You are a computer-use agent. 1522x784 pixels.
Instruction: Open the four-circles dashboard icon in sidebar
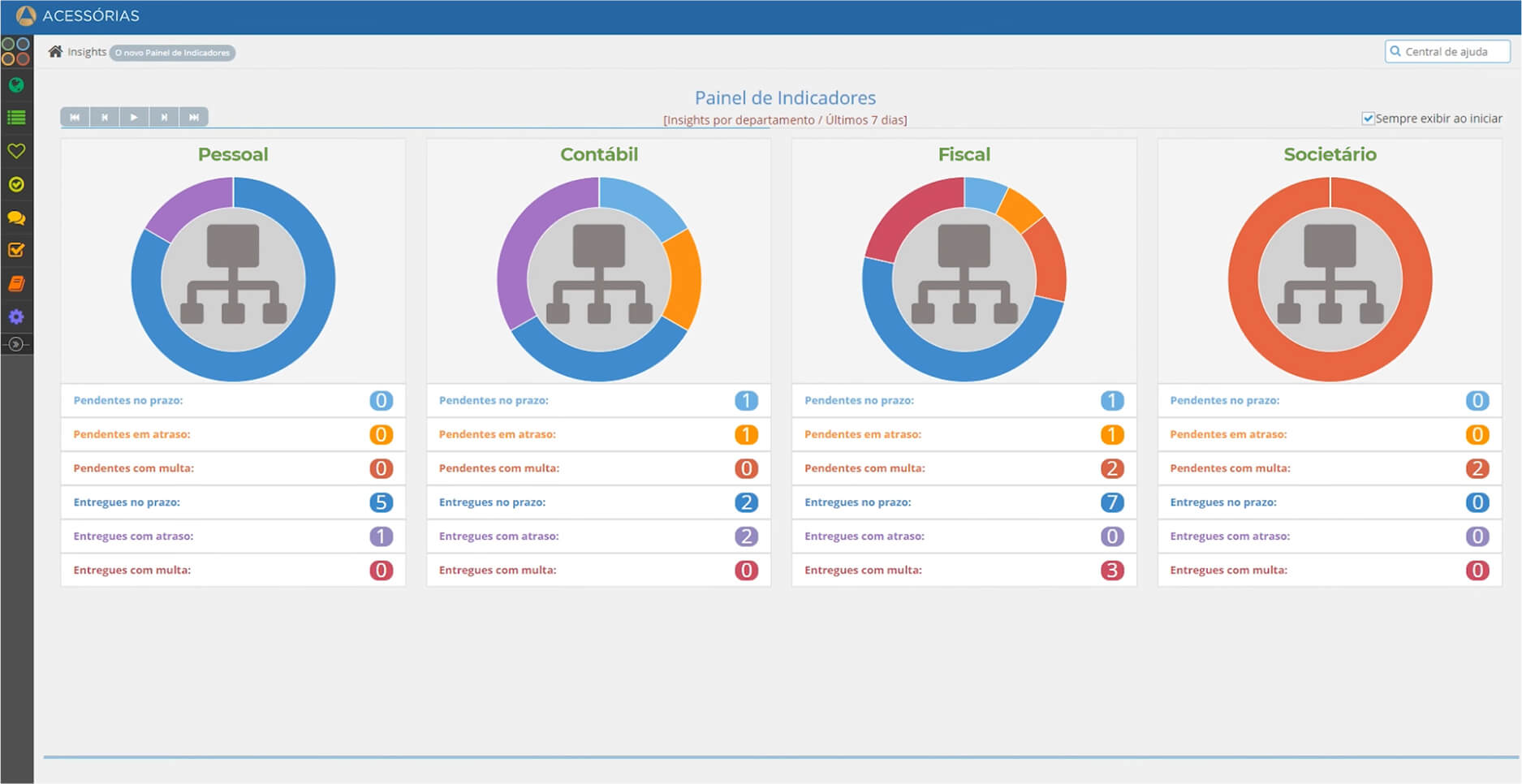(15, 51)
